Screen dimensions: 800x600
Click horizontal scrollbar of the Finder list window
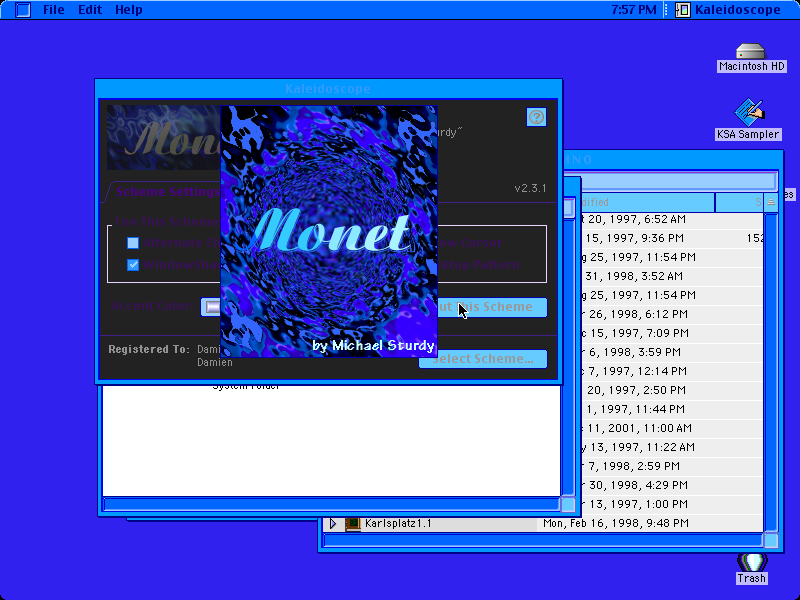(x=543, y=540)
